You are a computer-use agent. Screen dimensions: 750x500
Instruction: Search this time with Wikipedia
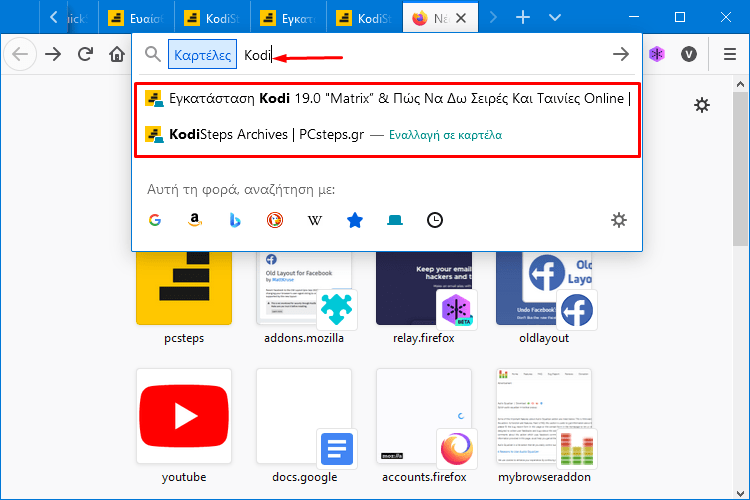(x=314, y=220)
